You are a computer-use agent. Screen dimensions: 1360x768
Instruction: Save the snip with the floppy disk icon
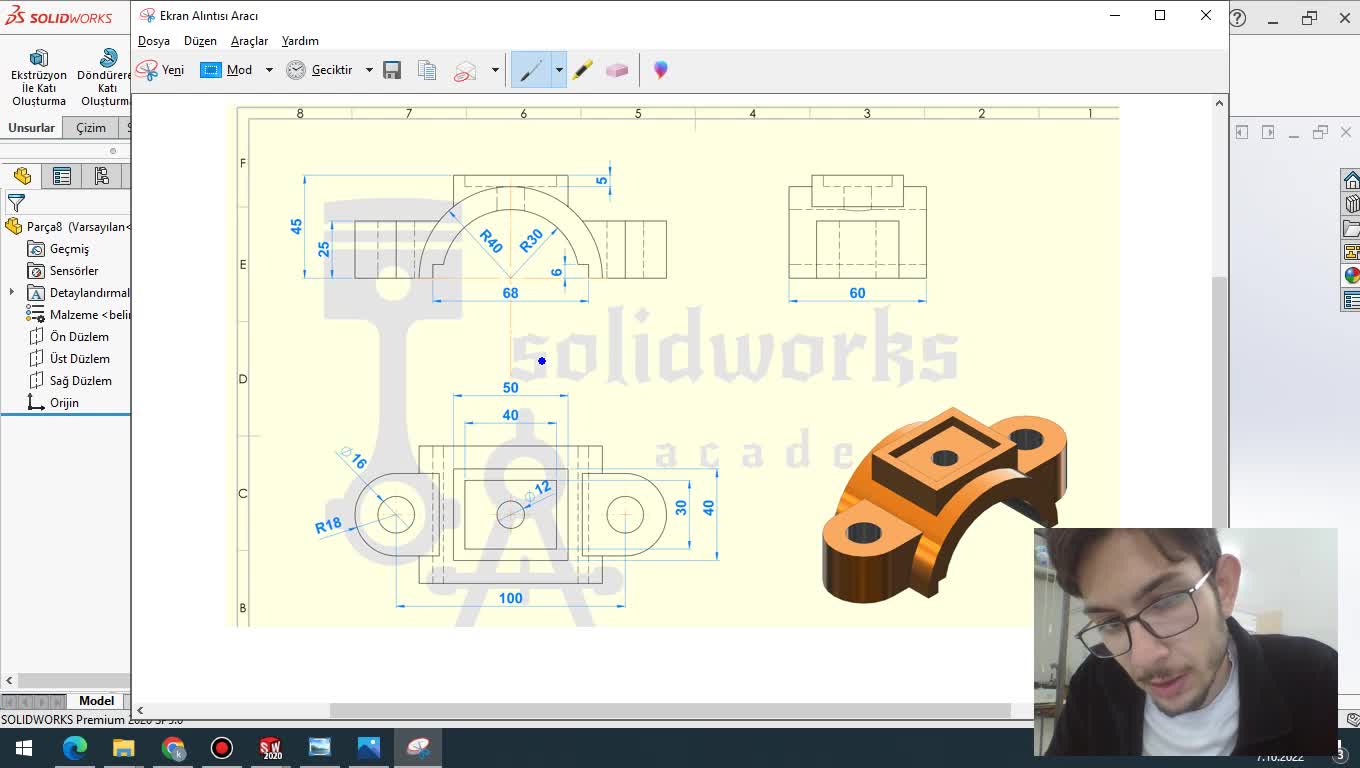click(x=392, y=70)
